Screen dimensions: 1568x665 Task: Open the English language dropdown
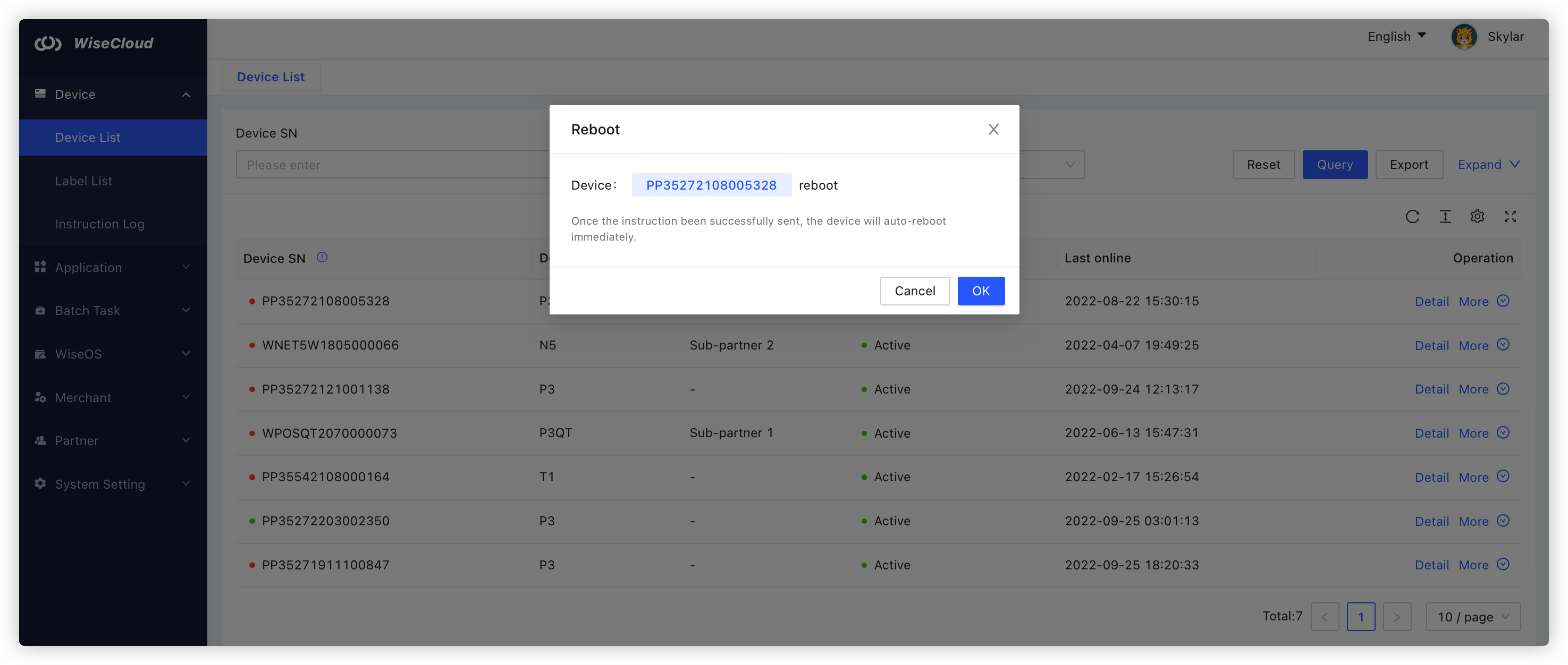tap(1396, 37)
